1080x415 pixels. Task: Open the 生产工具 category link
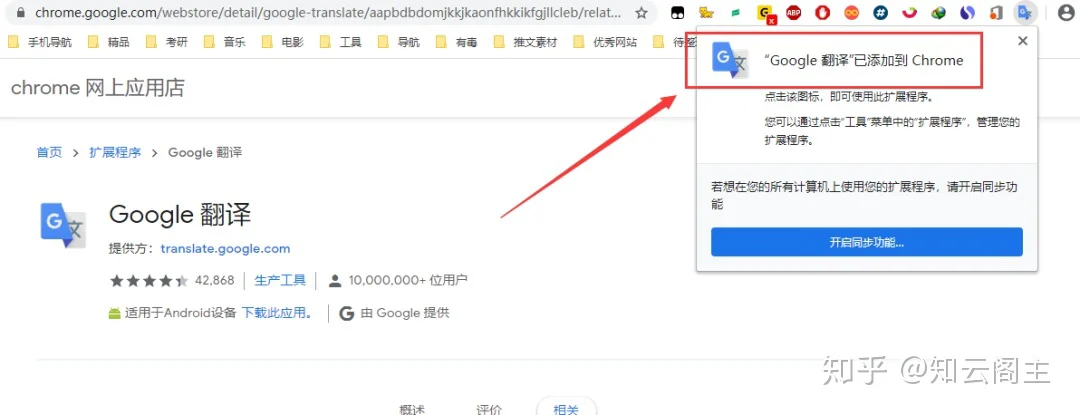280,280
